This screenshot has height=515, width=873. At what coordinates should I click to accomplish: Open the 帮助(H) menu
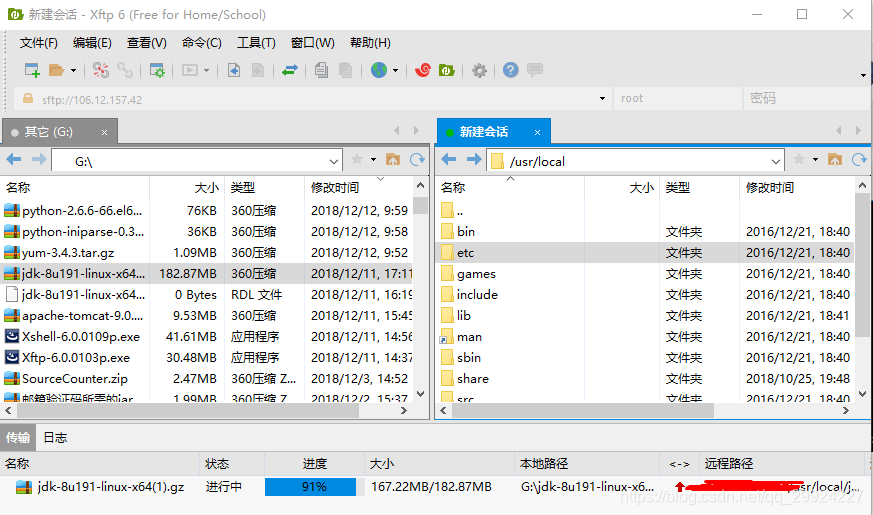pos(370,43)
